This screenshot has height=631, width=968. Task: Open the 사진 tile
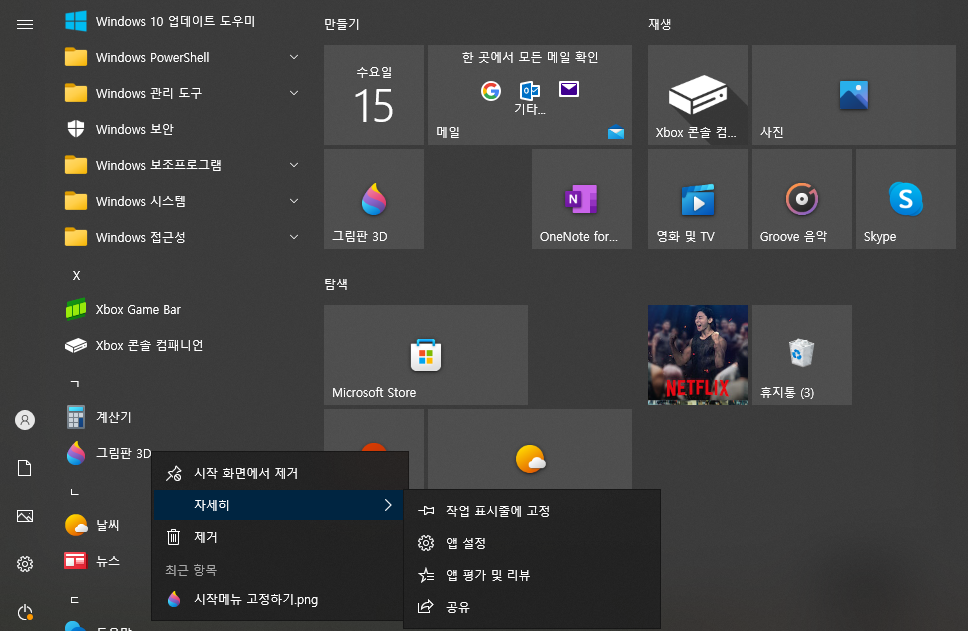pyautogui.click(x=853, y=93)
